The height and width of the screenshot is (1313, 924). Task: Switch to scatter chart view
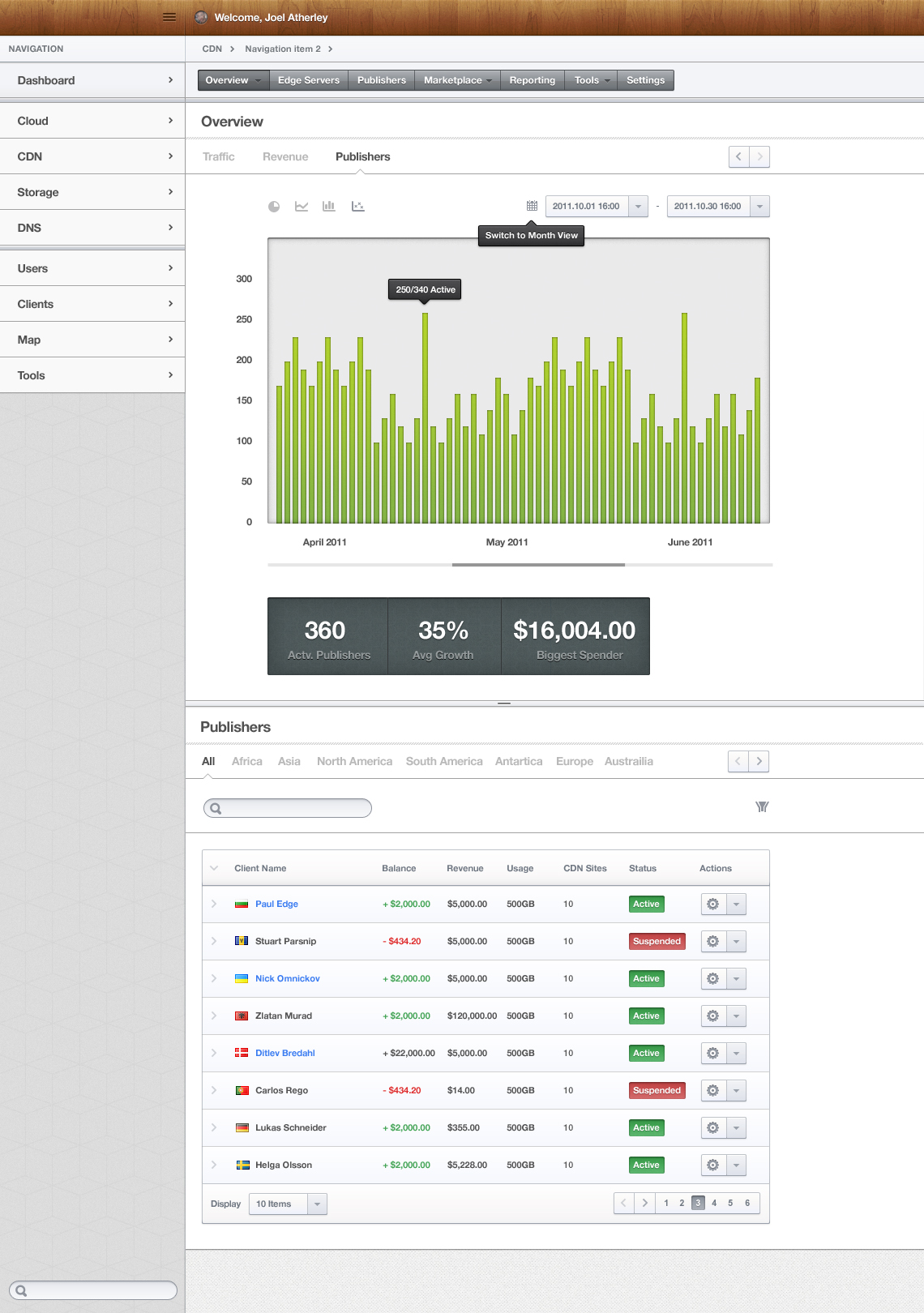(357, 207)
